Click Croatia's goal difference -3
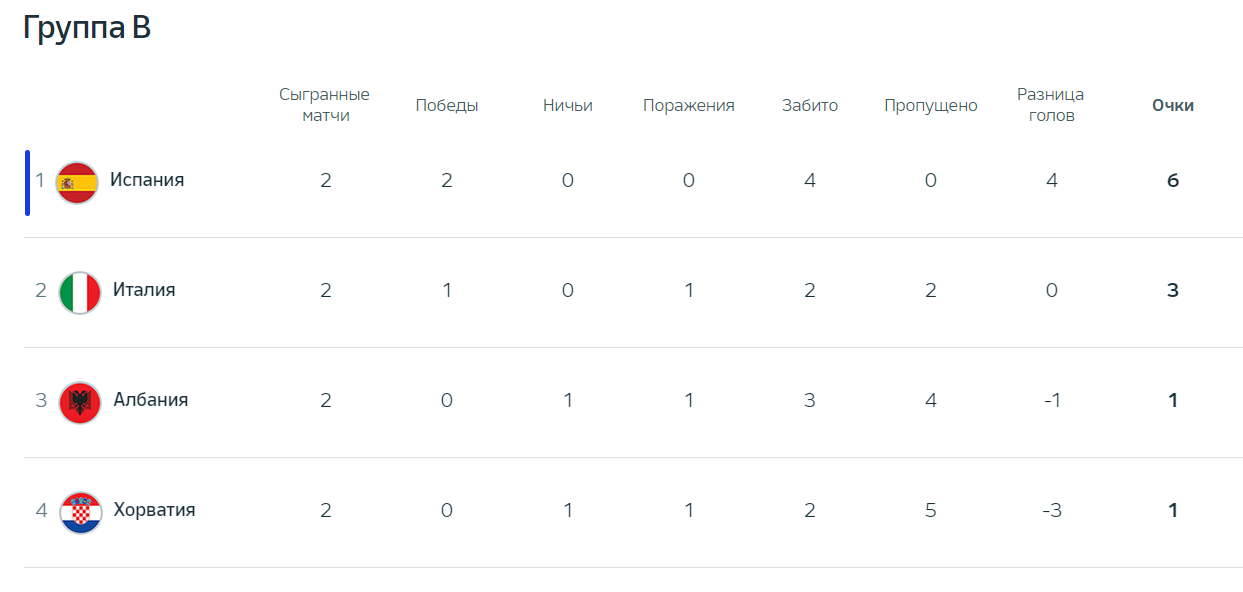The height and width of the screenshot is (592, 1243). tap(1051, 511)
